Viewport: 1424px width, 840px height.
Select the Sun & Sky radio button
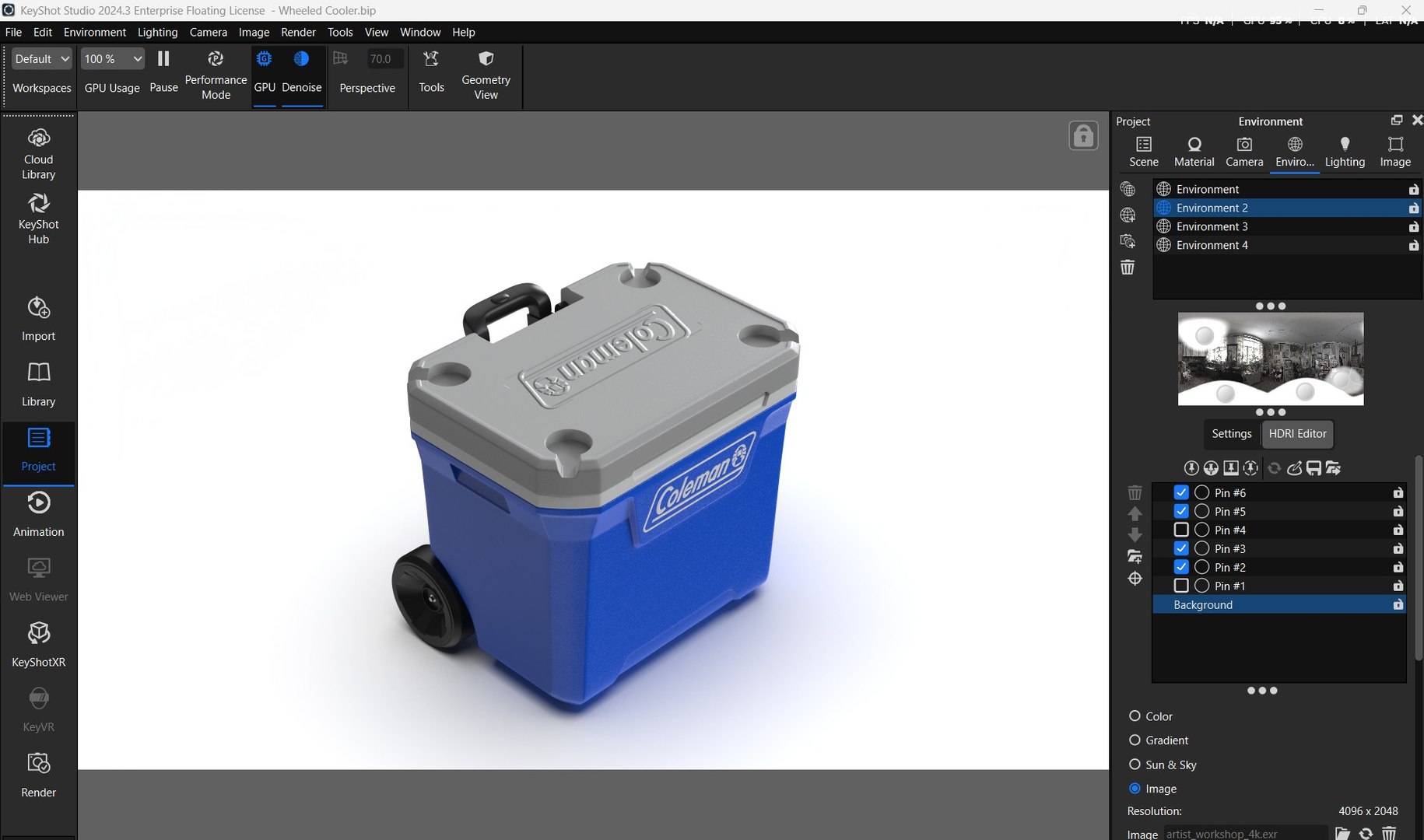pyautogui.click(x=1135, y=764)
